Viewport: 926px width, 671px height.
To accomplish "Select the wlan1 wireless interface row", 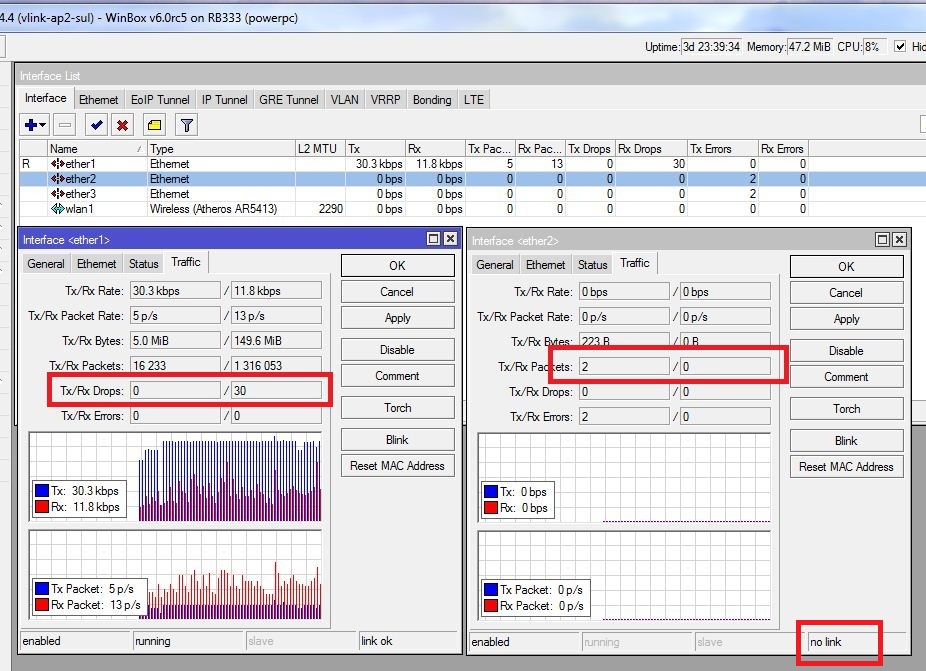I will pos(413,209).
